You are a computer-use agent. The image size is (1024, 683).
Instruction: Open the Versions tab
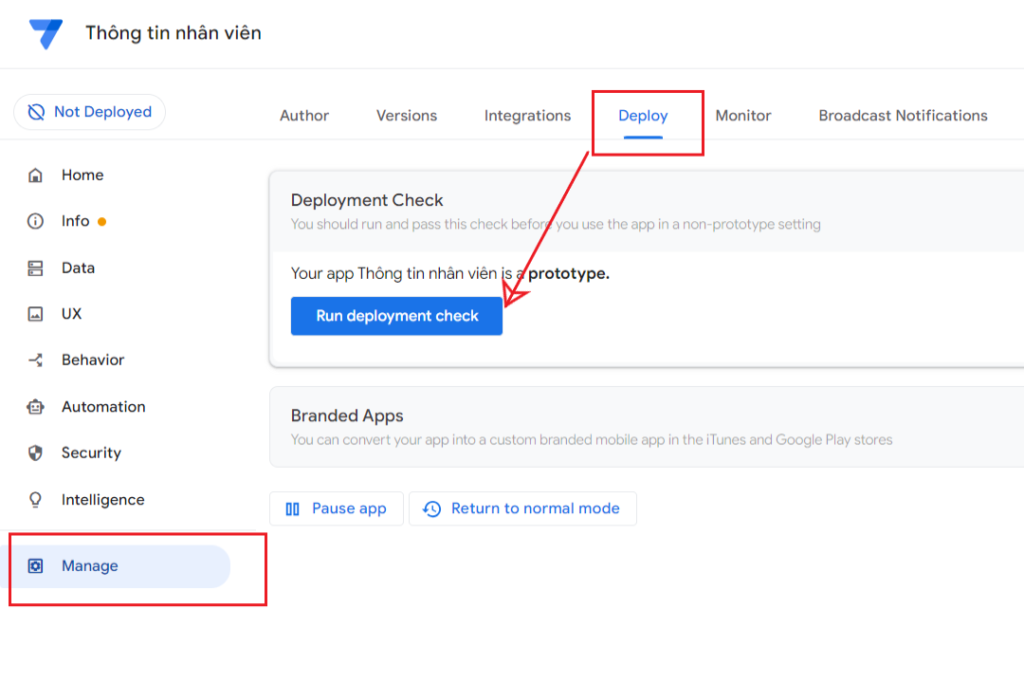click(x=406, y=115)
